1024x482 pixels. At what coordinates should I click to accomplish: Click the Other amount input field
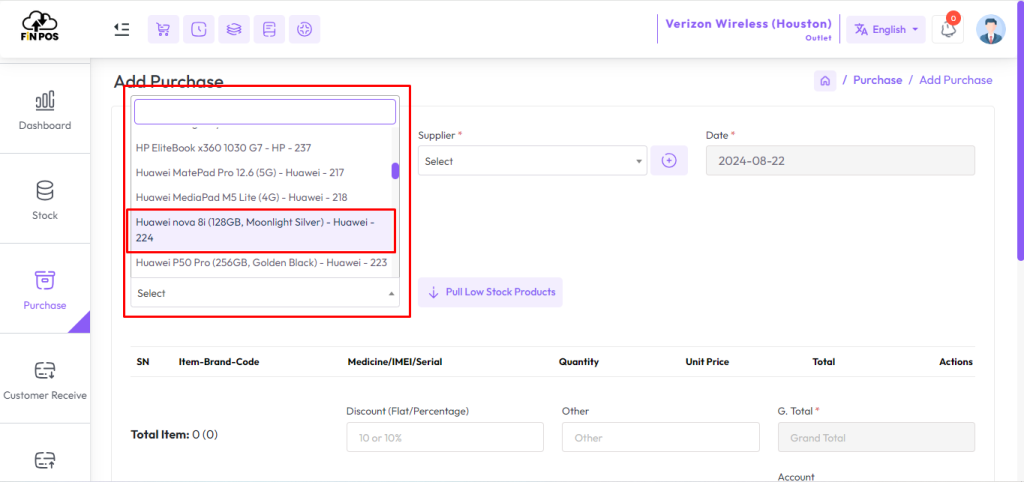click(660, 437)
